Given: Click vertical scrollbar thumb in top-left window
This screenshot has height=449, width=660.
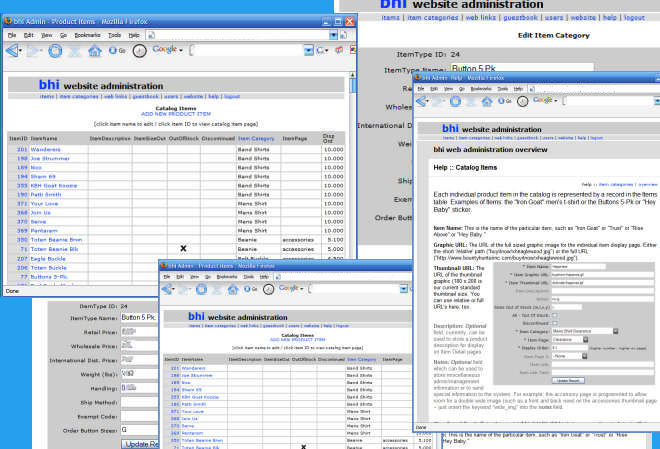Looking at the screenshot, I should (353, 86).
